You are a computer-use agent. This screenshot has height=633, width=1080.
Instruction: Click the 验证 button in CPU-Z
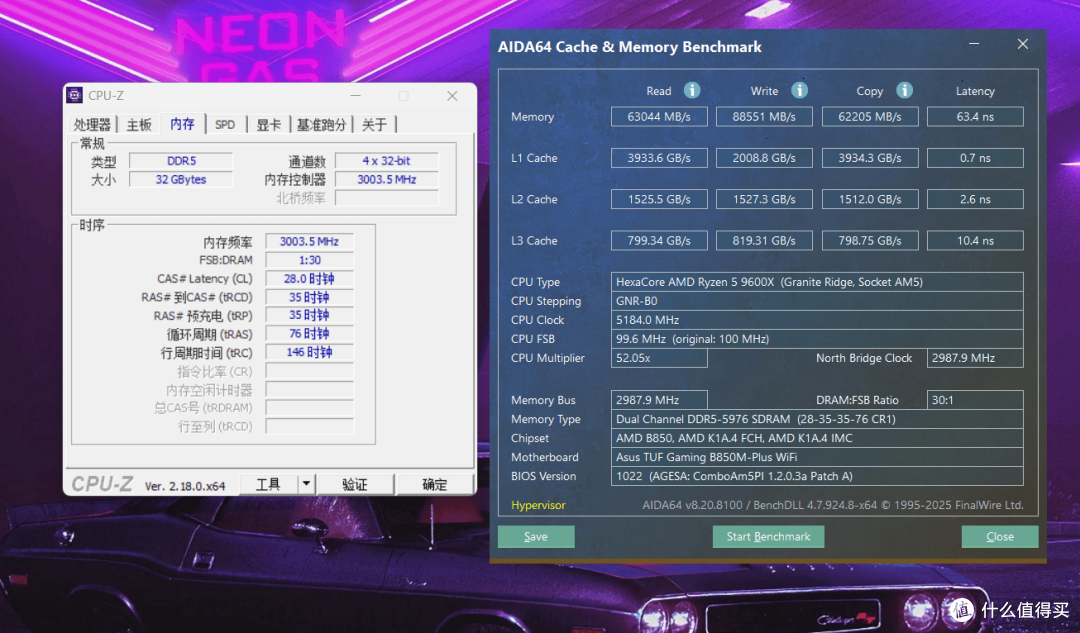coord(355,484)
